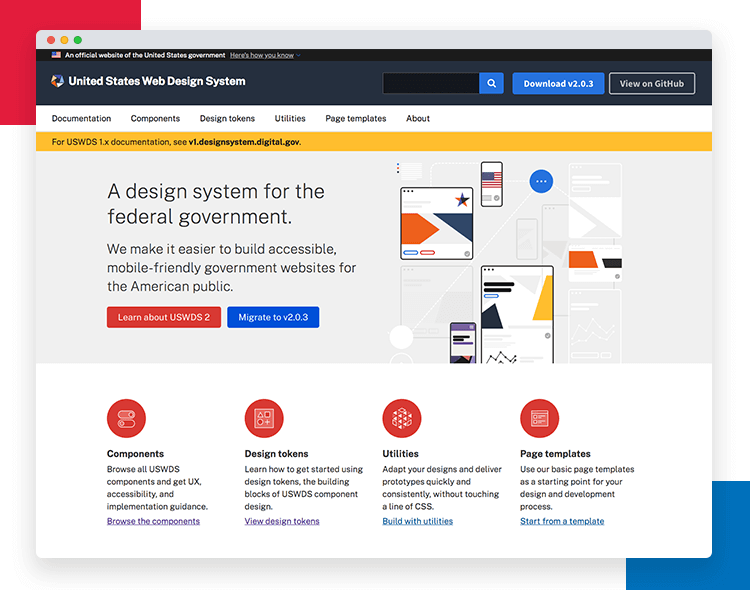This screenshot has width=750, height=590.
Task: Click the search magnifier button
Action: (x=491, y=83)
